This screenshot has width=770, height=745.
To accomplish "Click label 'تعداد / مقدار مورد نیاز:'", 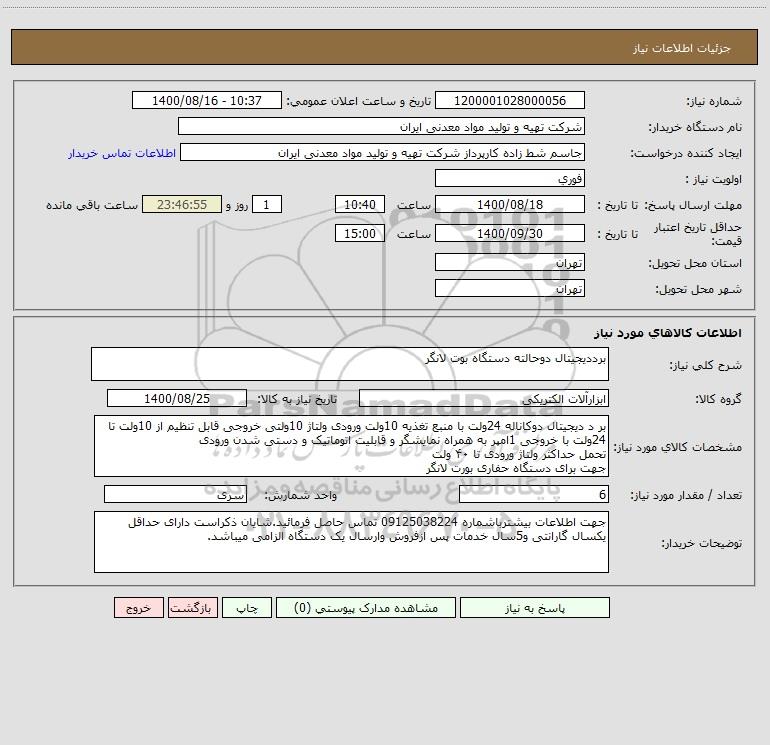I will click(686, 496).
